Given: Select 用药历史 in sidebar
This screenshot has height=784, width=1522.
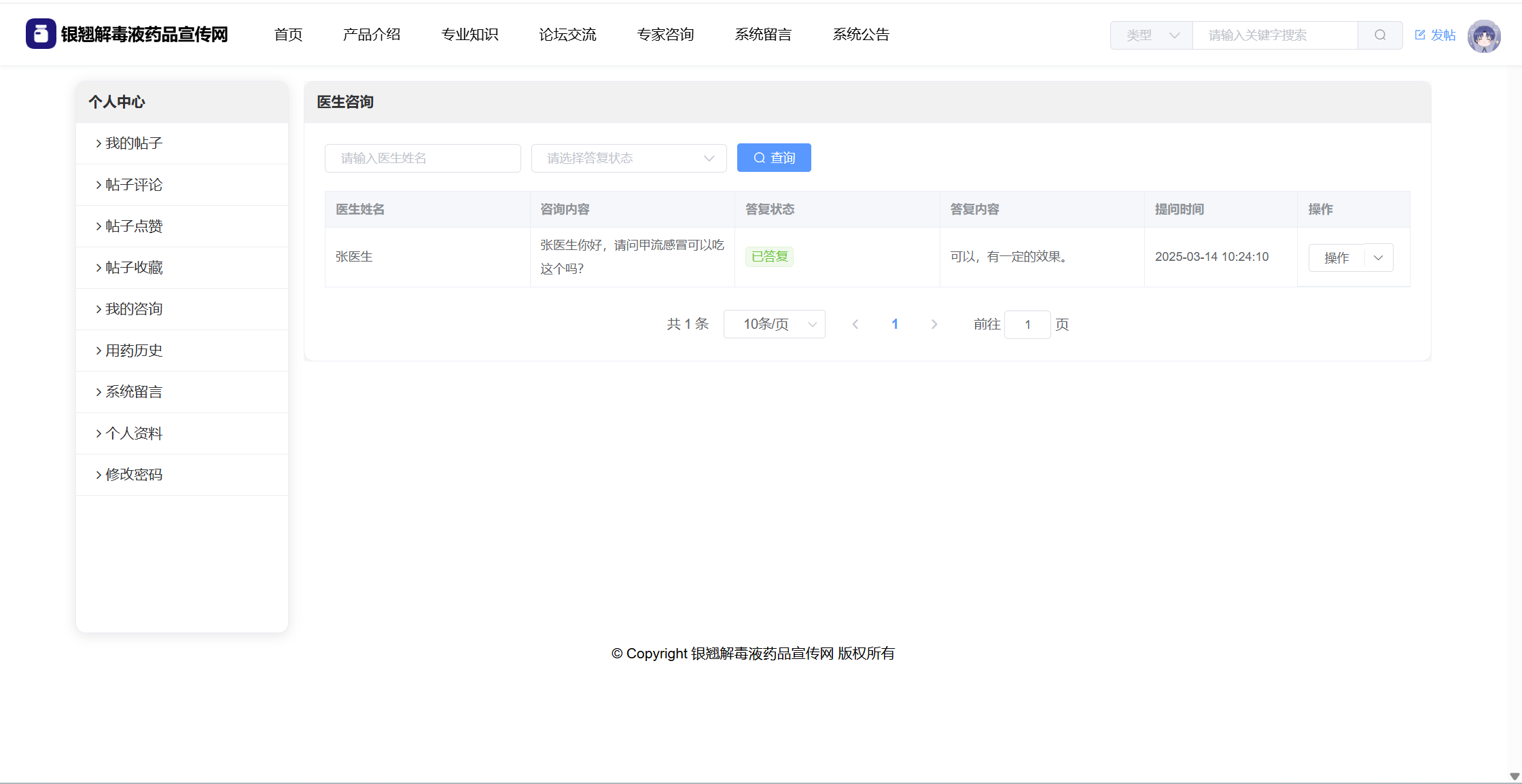Looking at the screenshot, I should tap(134, 351).
